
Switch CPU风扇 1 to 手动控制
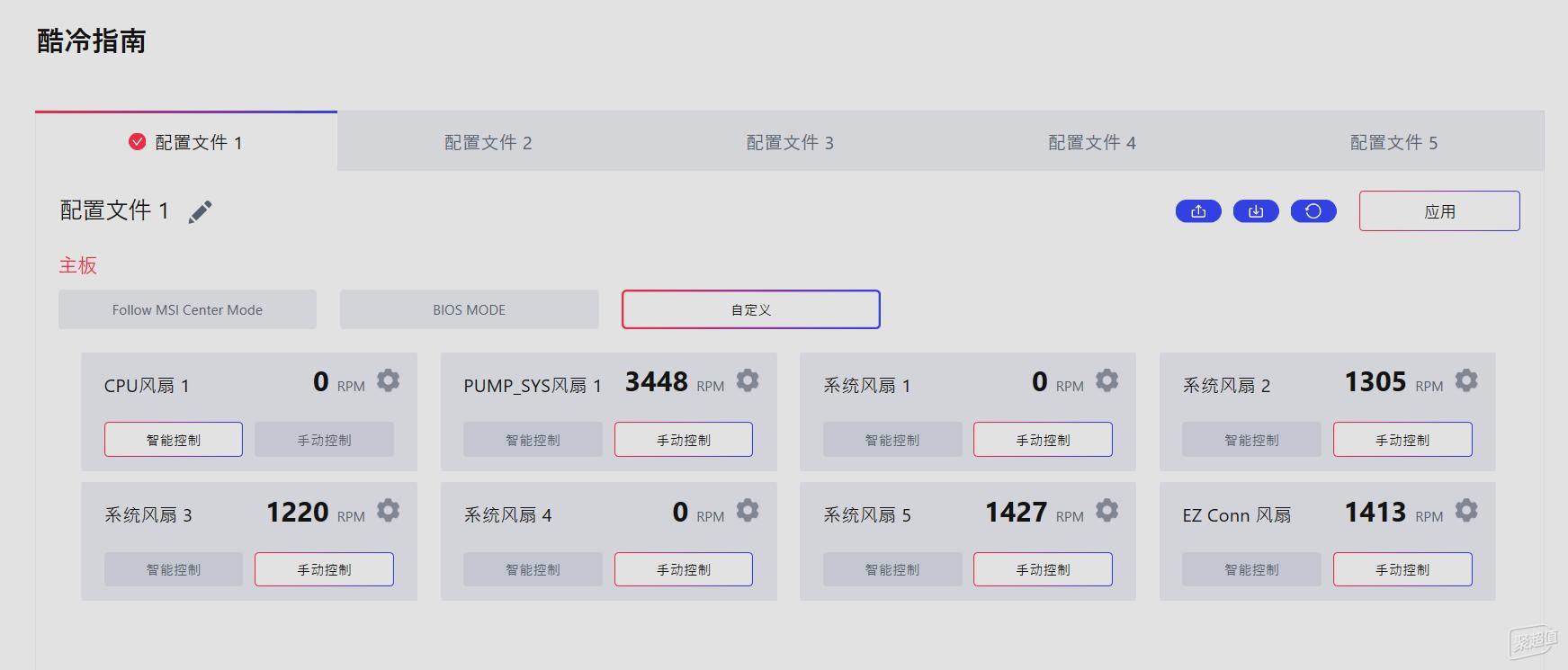[324, 440]
